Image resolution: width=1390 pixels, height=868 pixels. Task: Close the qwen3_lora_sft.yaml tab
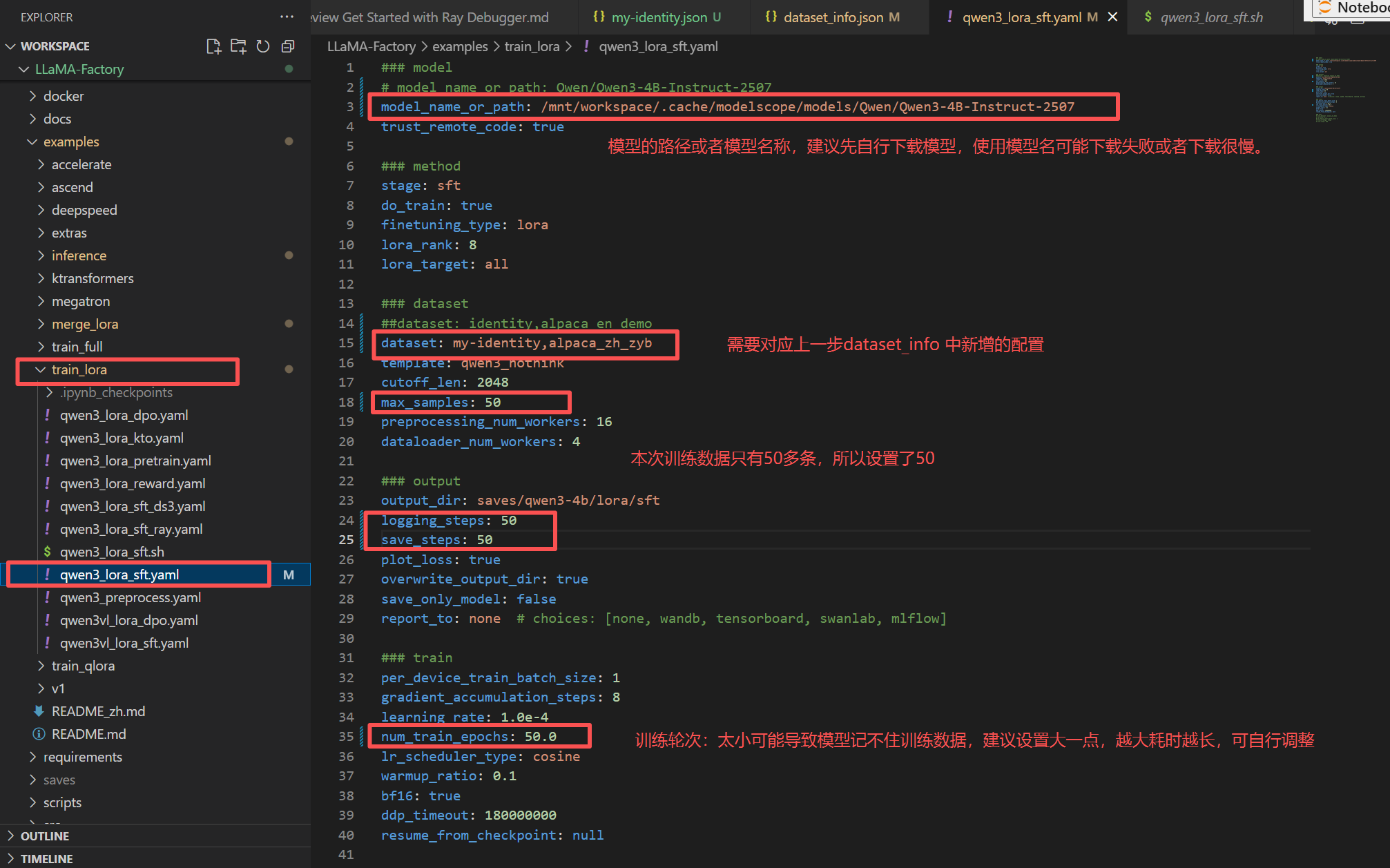point(1112,17)
